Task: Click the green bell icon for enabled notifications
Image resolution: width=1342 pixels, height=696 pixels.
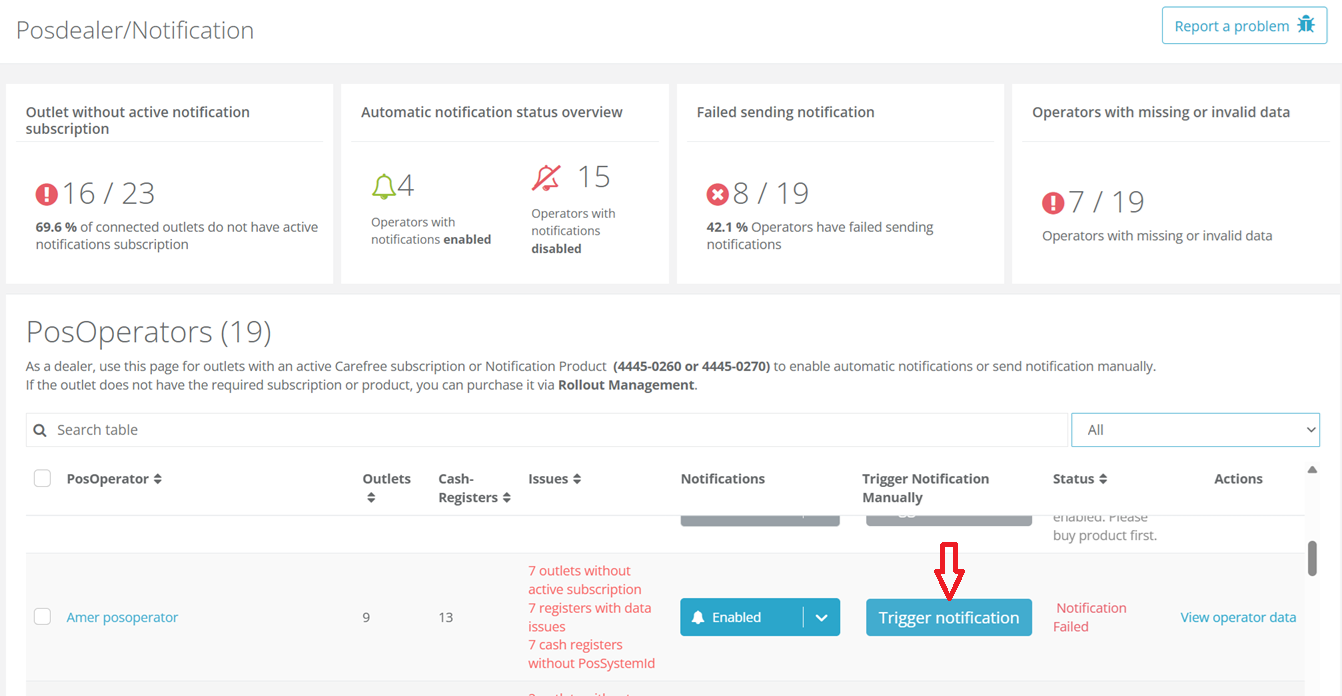Action: (383, 186)
